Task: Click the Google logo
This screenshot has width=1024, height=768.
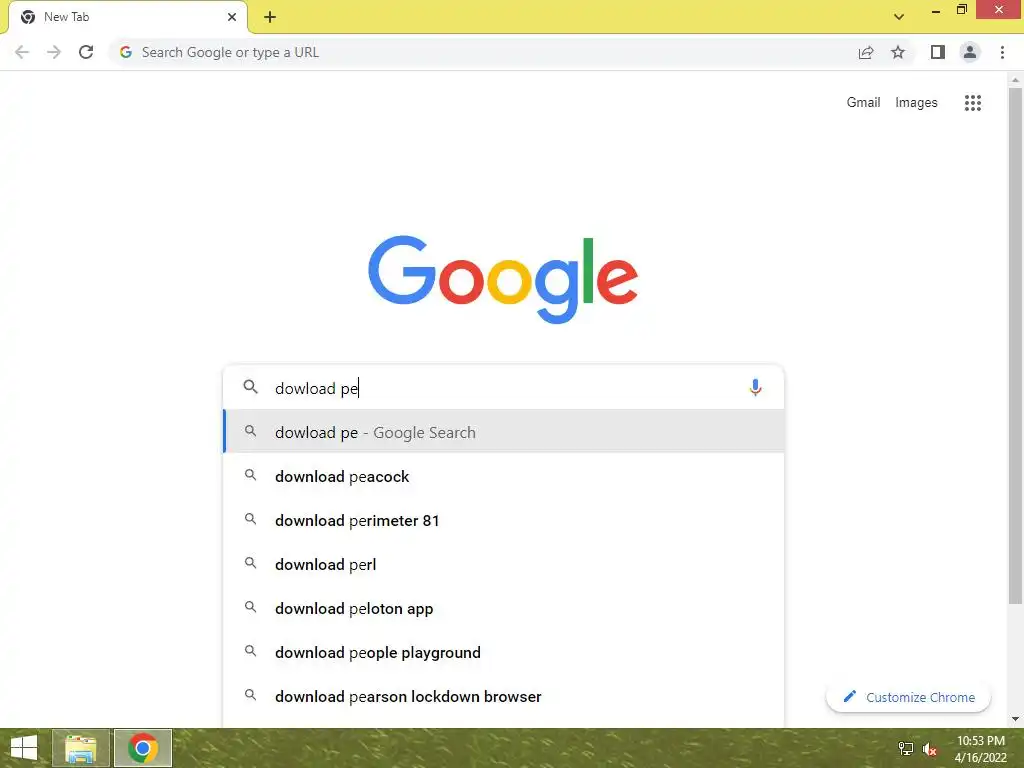Action: click(503, 280)
